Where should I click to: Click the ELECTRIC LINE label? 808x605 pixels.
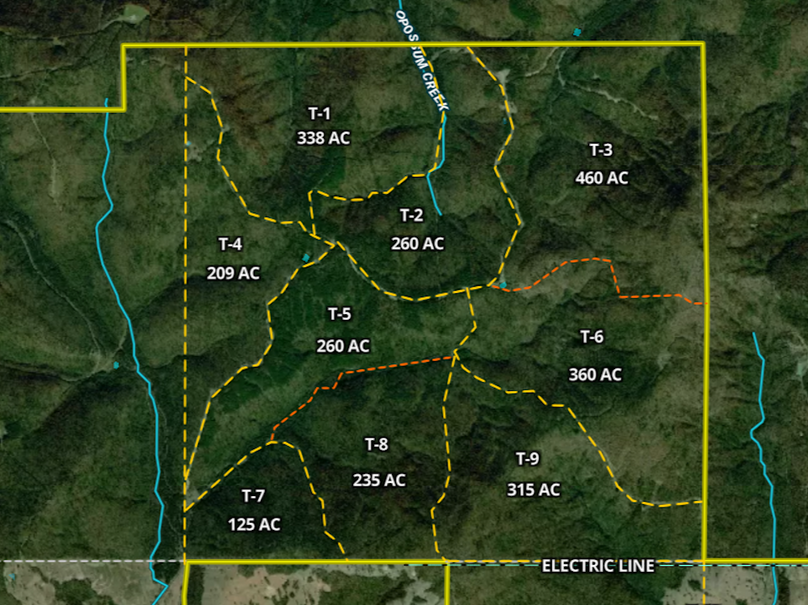[x=598, y=566]
